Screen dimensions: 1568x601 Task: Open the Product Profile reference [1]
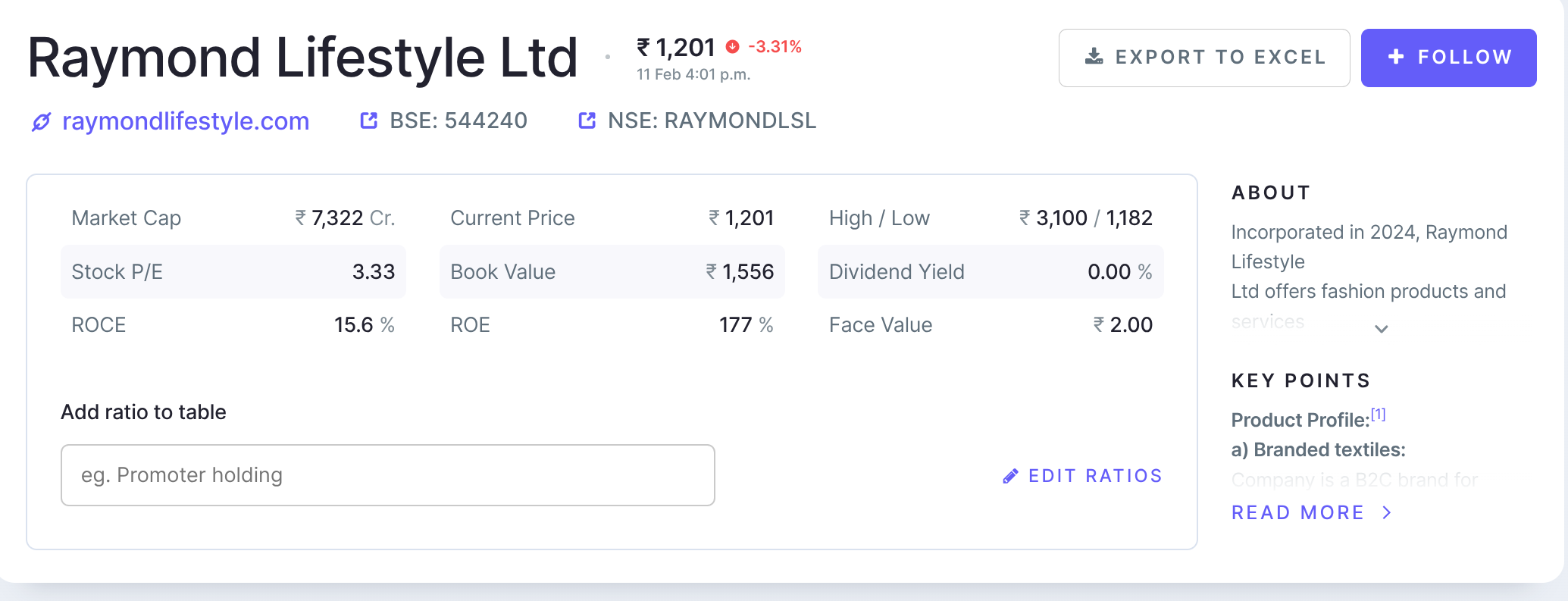[x=1378, y=415]
